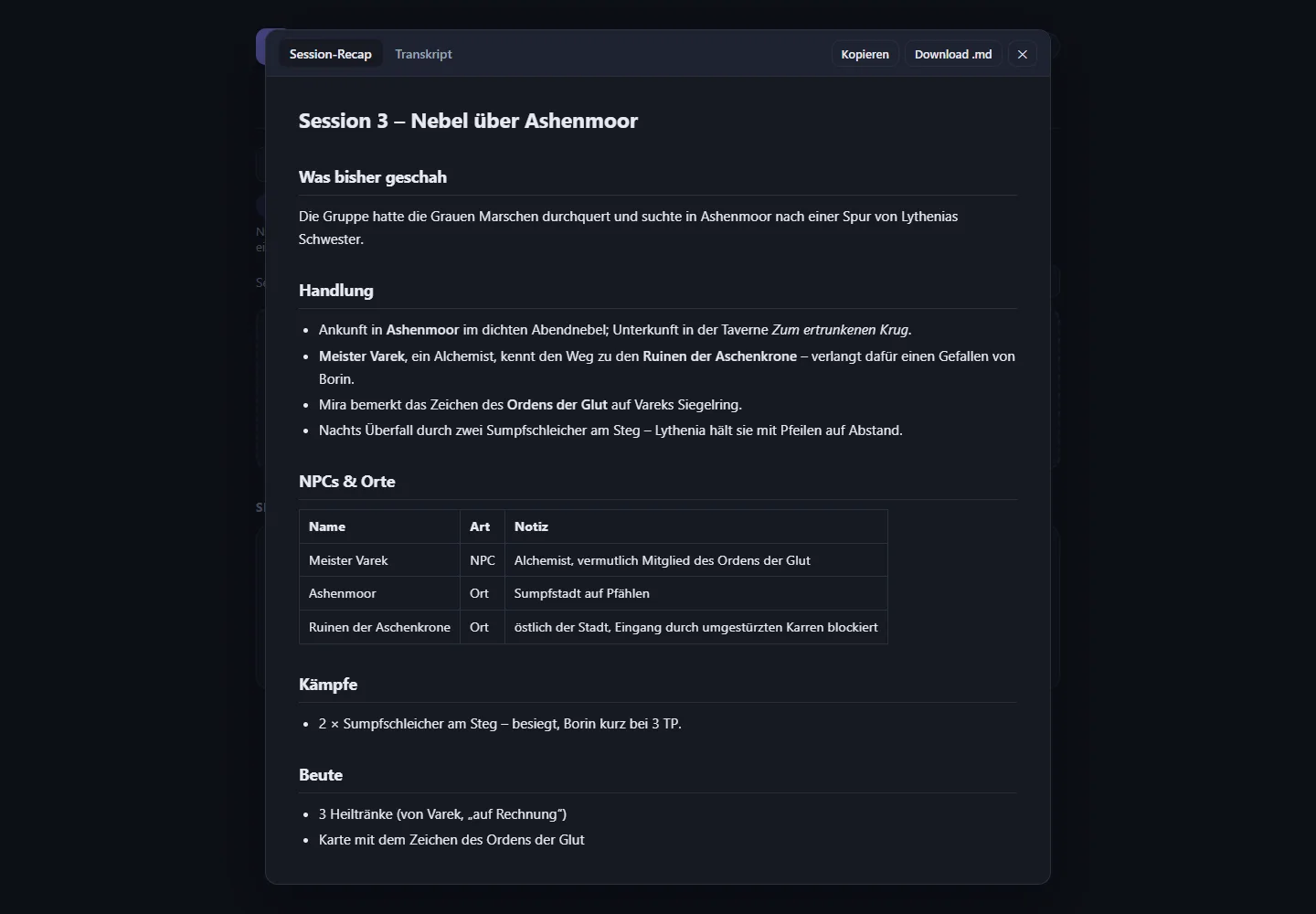1316x914 pixels.
Task: Click the 'NPCs & Orte' heading
Action: (x=347, y=482)
